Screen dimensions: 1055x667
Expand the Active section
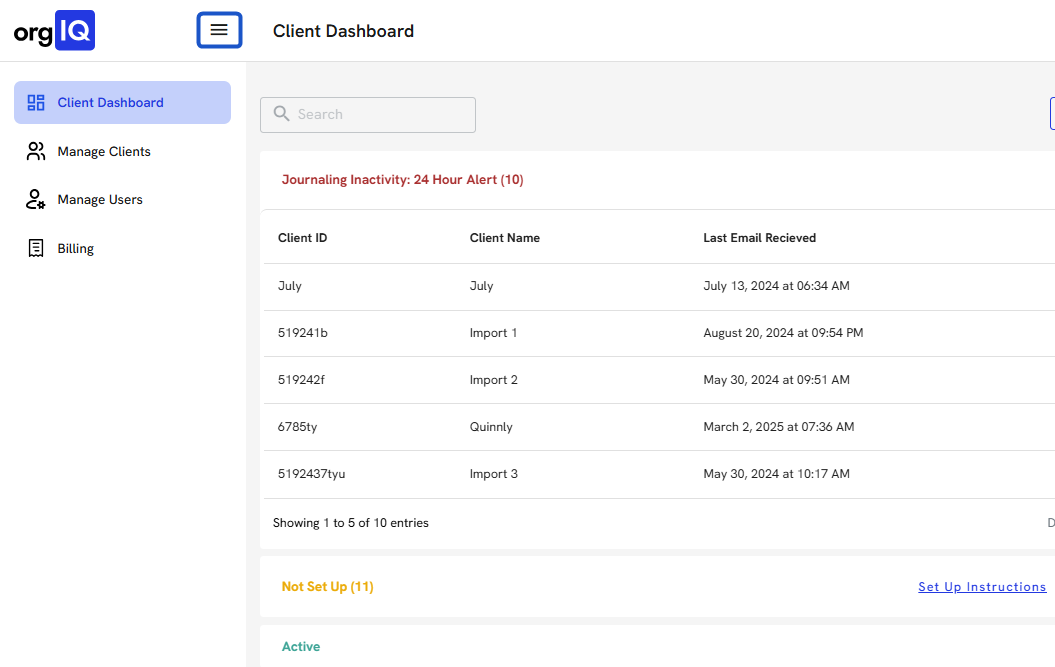point(301,647)
